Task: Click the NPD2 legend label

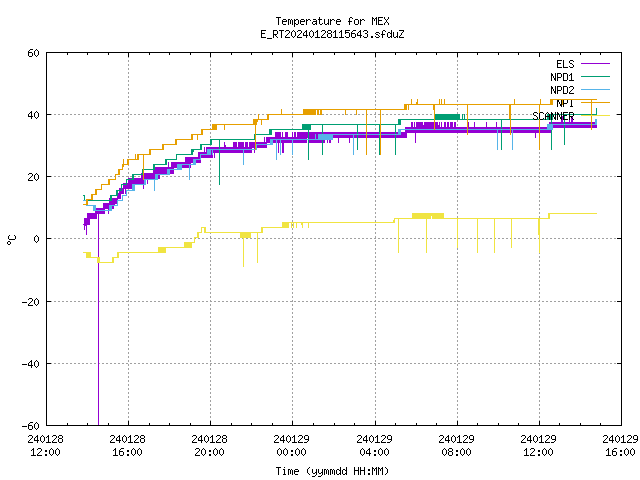Action: (x=562, y=90)
